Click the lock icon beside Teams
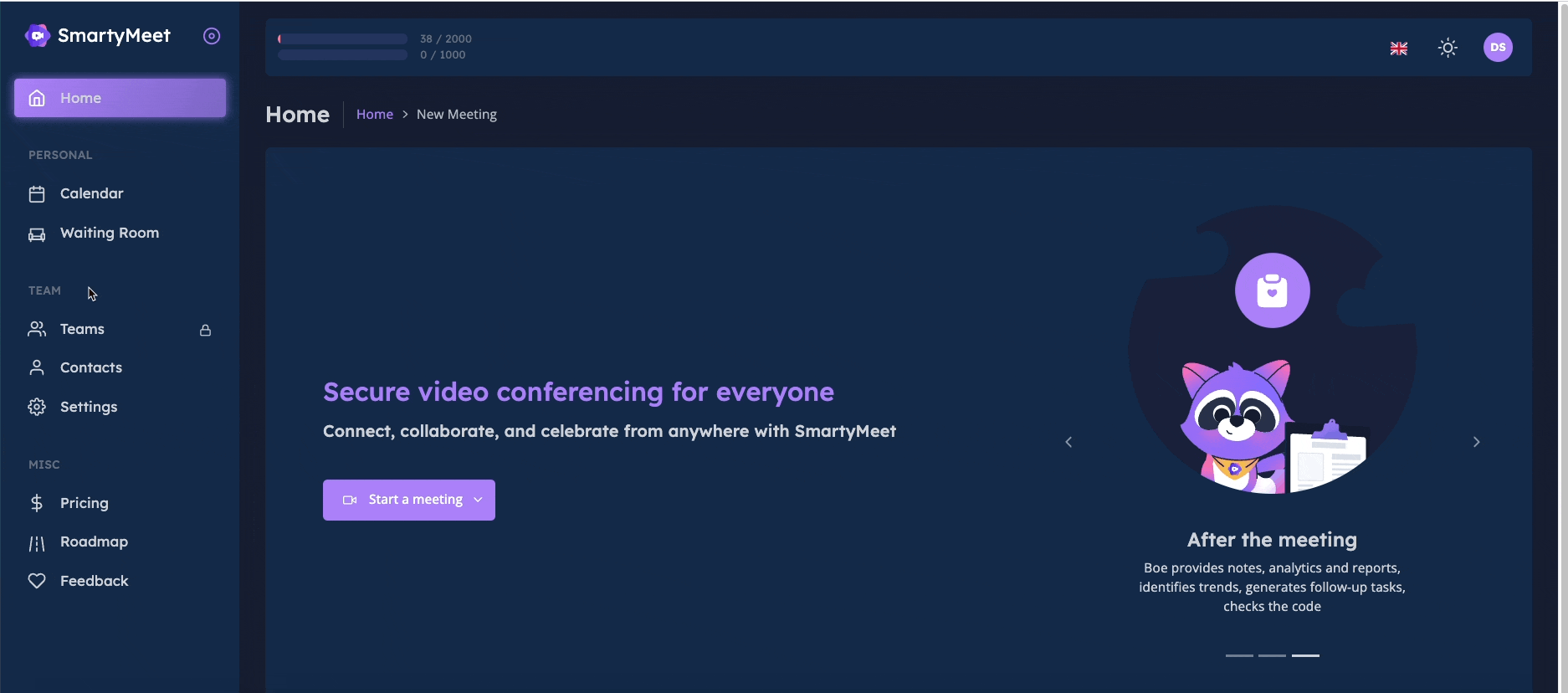 click(x=205, y=330)
